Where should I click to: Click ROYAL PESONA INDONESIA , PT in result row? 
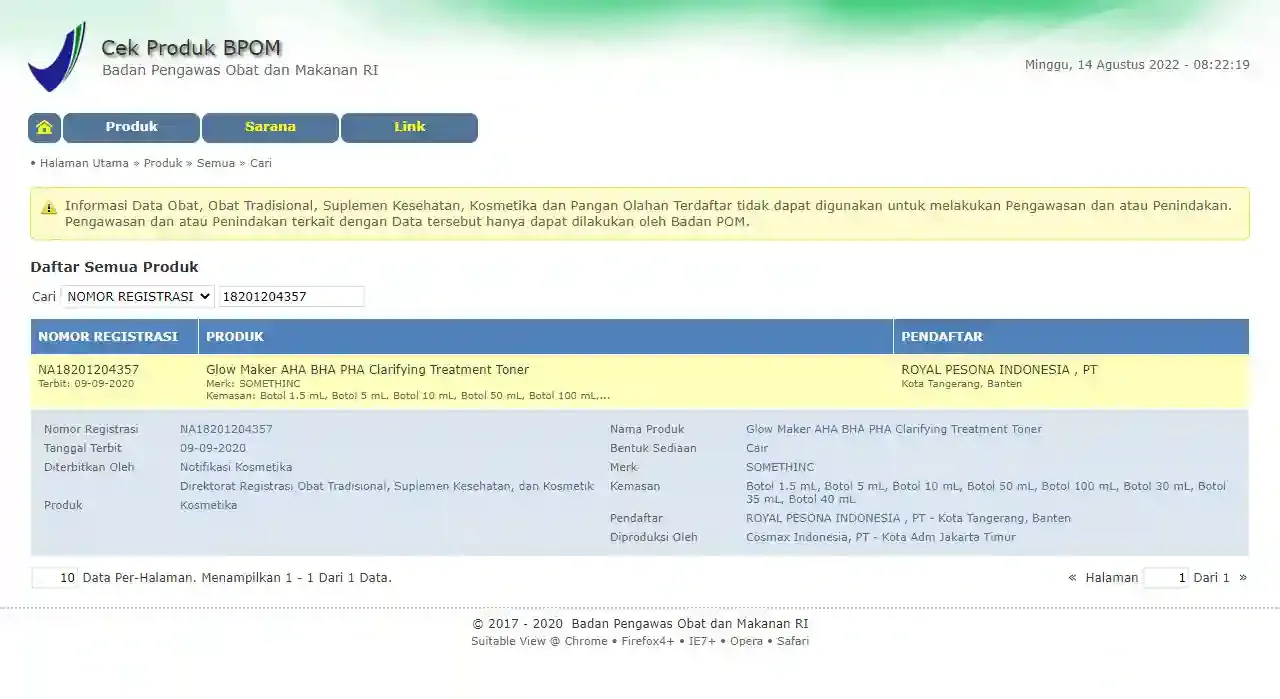(x=999, y=370)
